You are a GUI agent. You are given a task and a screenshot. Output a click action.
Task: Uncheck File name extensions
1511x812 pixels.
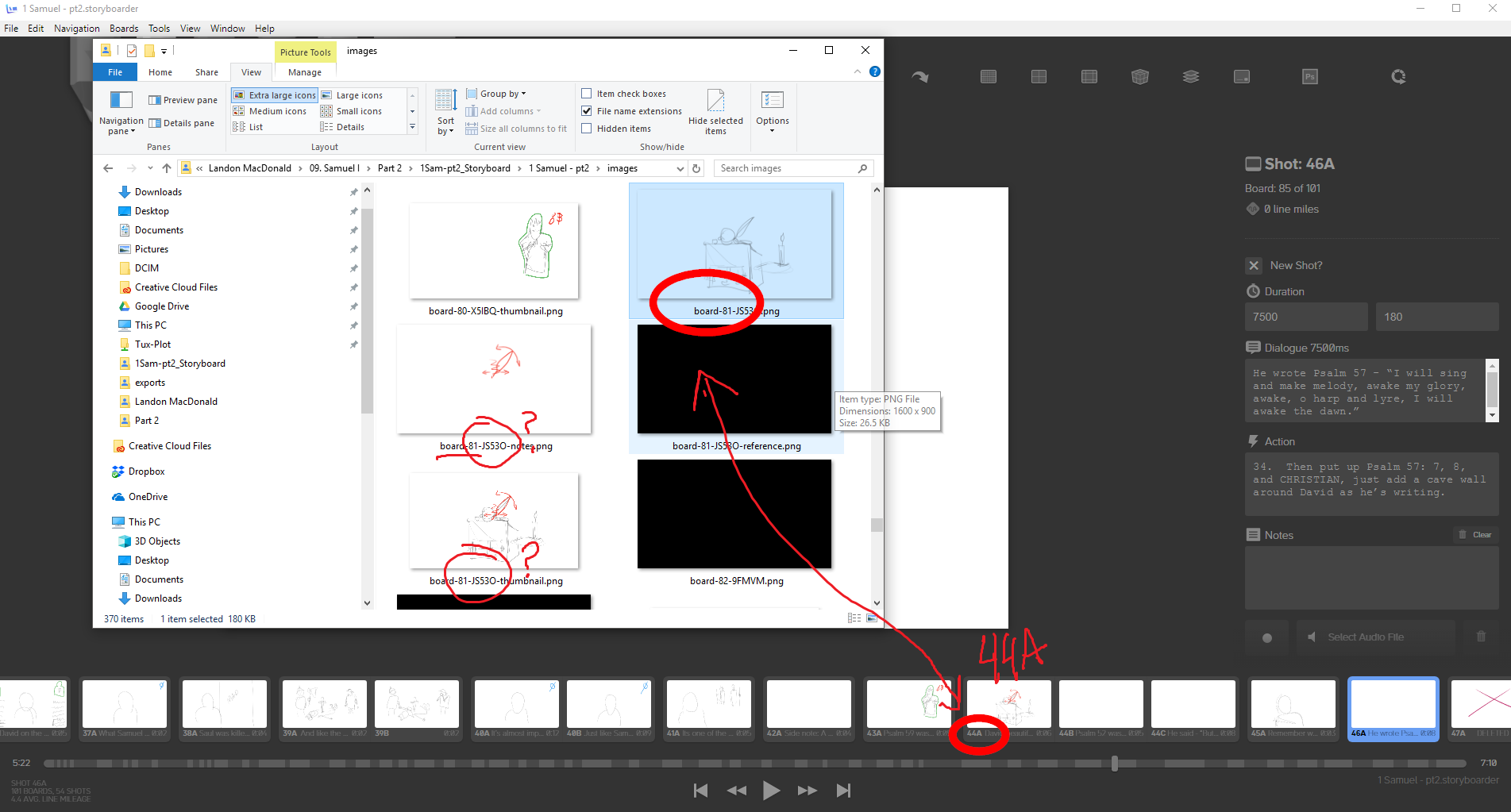click(586, 110)
